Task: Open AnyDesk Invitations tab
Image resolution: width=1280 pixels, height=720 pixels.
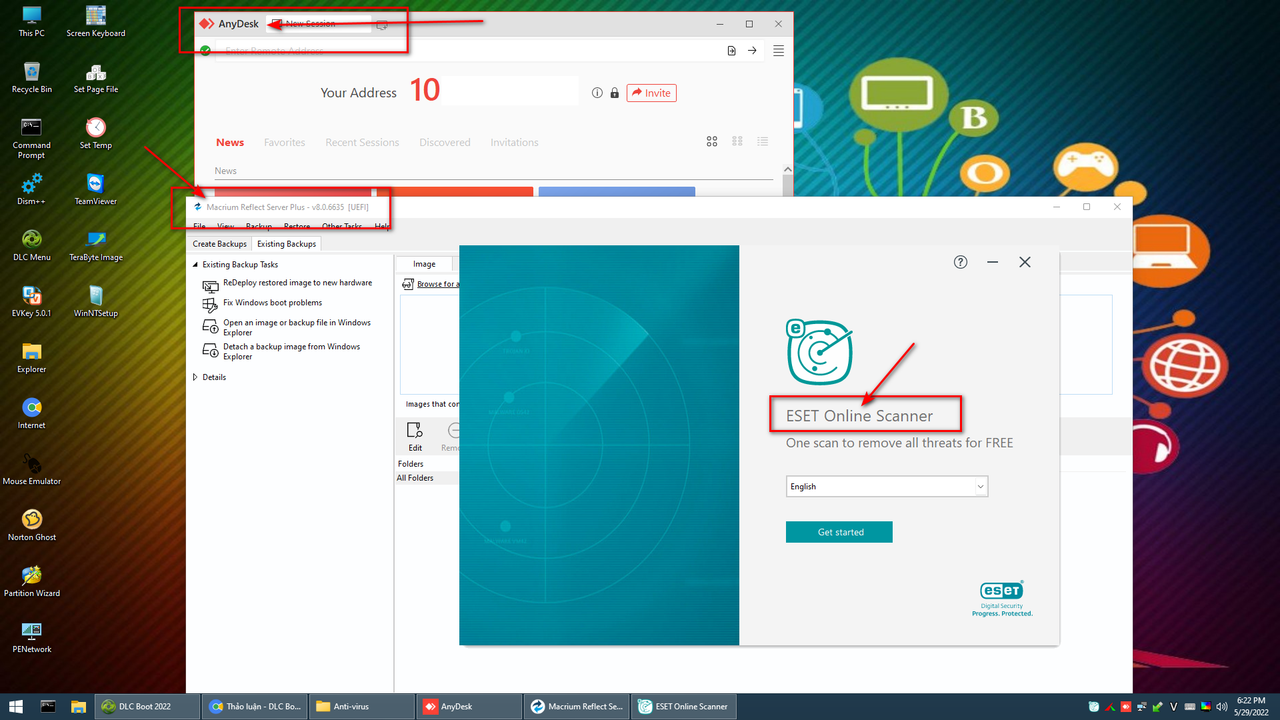Action: pos(514,143)
